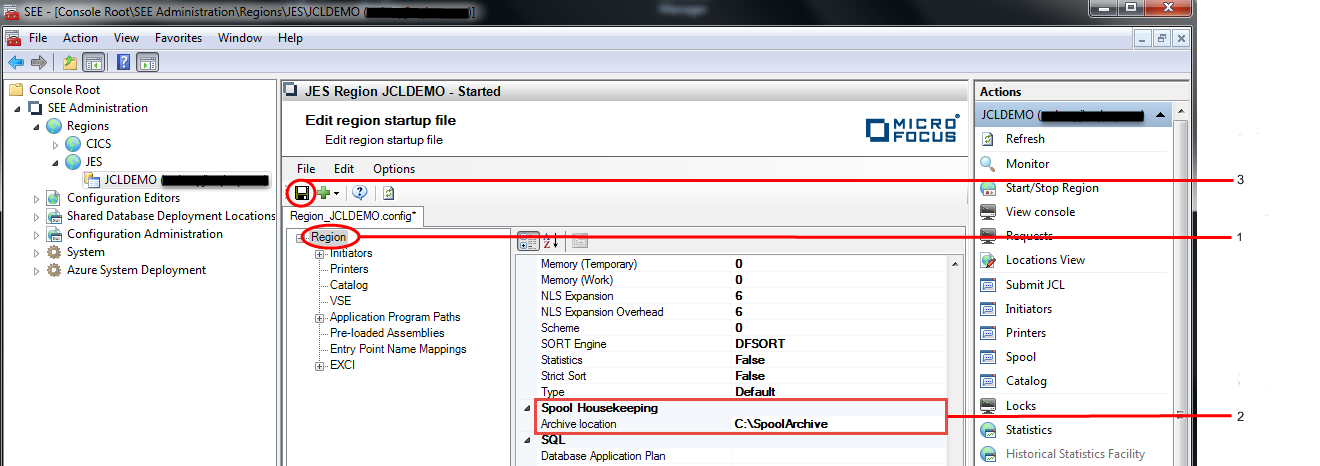Toggle Show/Hide Action Pane icon
The width and height of the screenshot is (1320, 466).
[x=148, y=62]
